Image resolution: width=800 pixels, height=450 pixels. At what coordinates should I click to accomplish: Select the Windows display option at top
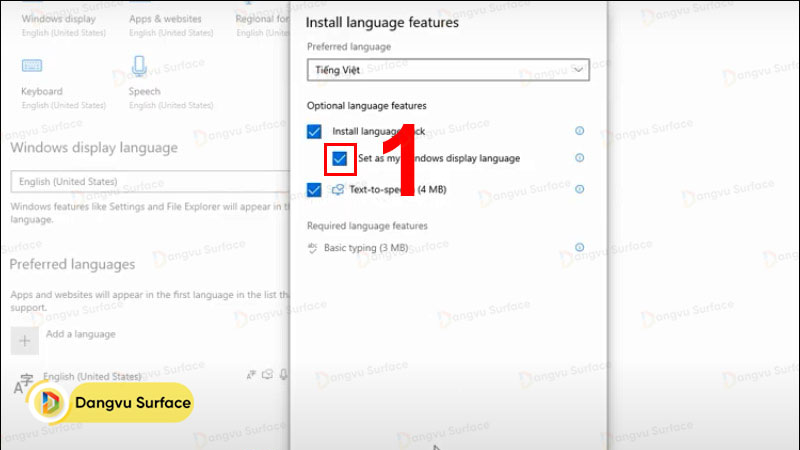pyautogui.click(x=58, y=18)
